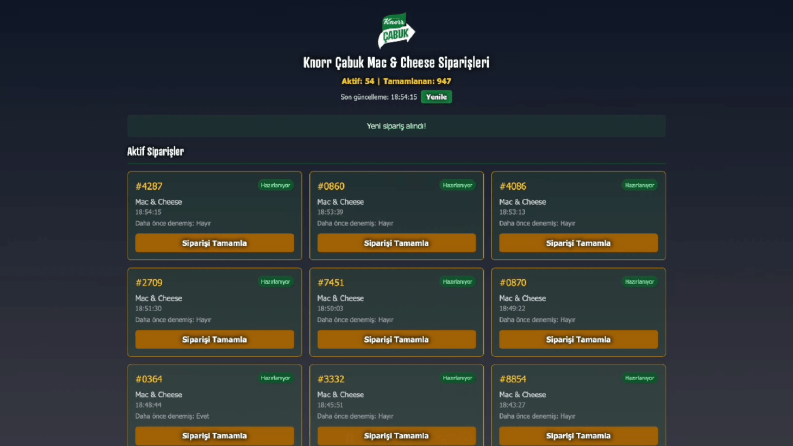Click the Yeni sipariş alındı! notification banner
This screenshot has width=793, height=446.
click(396, 126)
